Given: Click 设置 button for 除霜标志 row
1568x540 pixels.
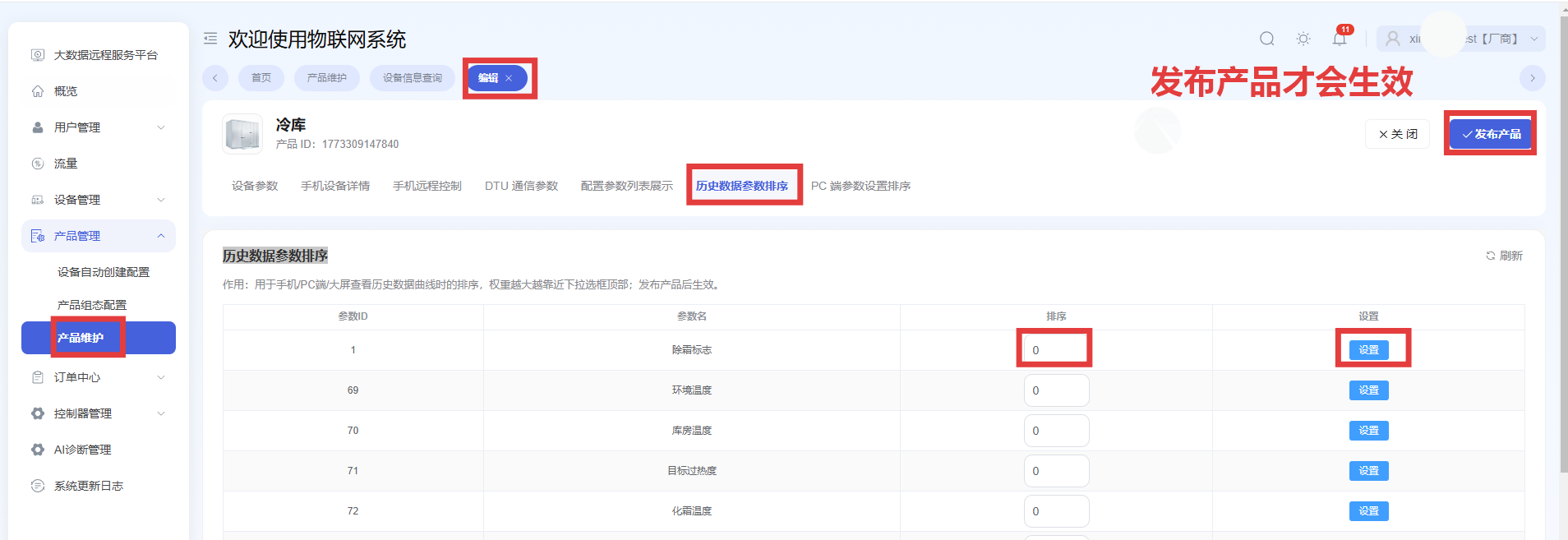Looking at the screenshot, I should coord(1369,350).
